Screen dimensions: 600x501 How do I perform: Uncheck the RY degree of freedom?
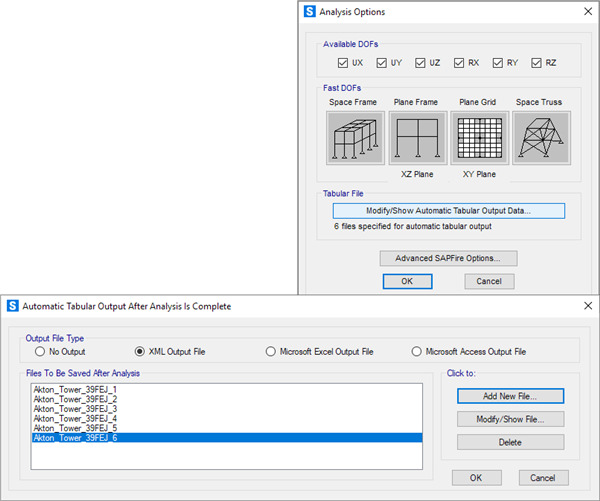click(499, 63)
